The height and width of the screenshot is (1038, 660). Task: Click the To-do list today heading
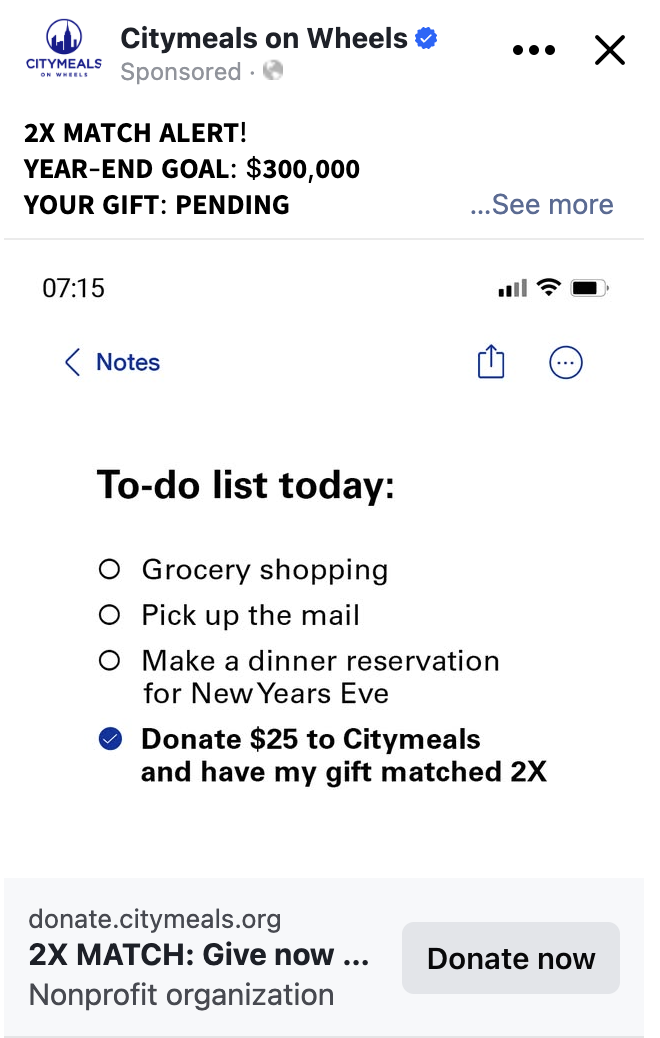[x=245, y=485]
